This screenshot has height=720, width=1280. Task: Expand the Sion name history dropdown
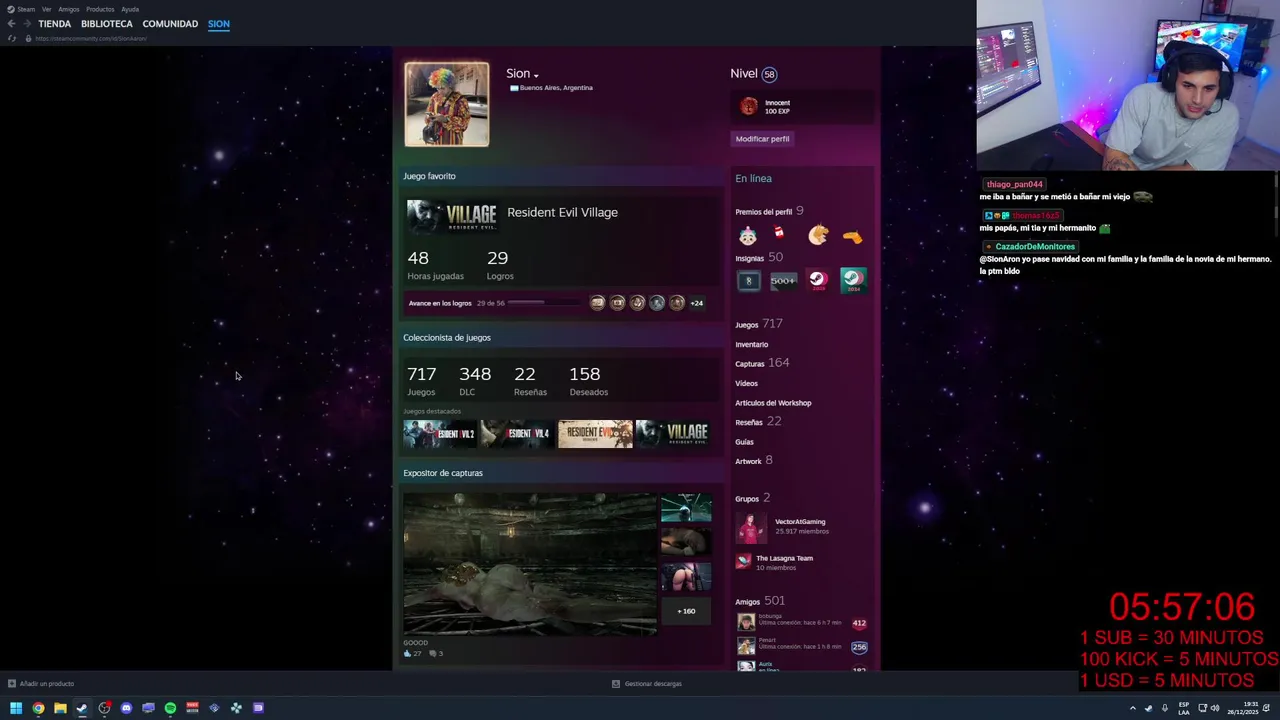(536, 75)
